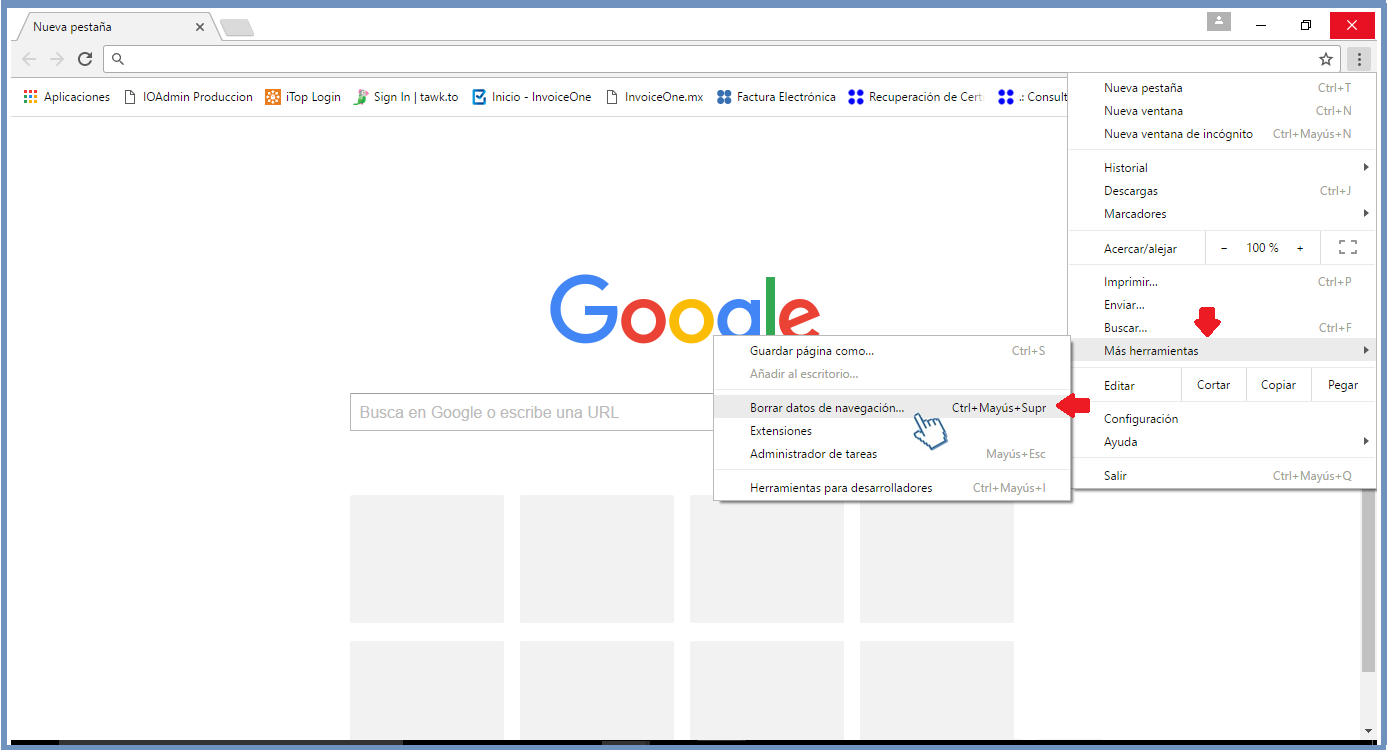This screenshot has width=1390, height=753.
Task: Choose Salir to quit Chrome
Action: point(1222,476)
